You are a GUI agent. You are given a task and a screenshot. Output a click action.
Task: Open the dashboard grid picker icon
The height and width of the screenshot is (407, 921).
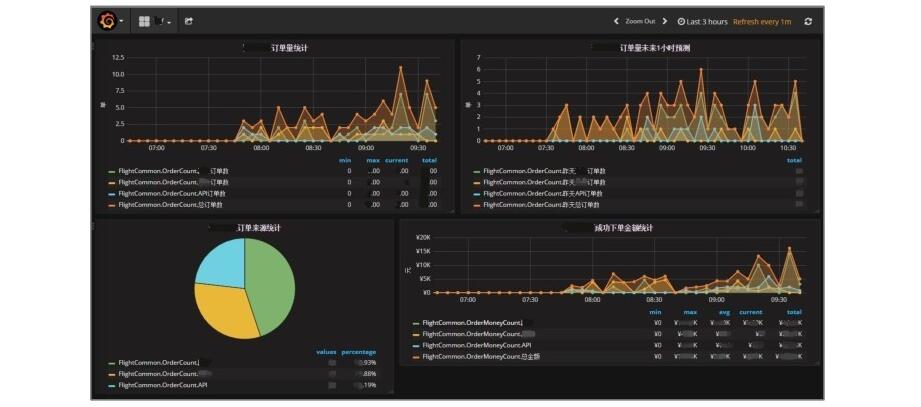144,21
